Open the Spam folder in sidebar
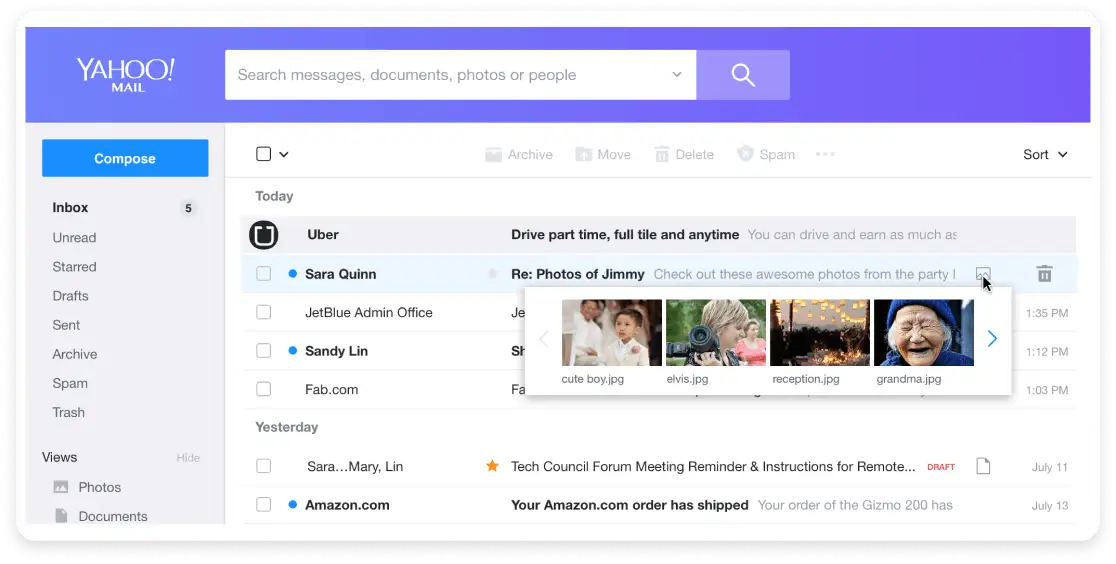 pos(70,383)
